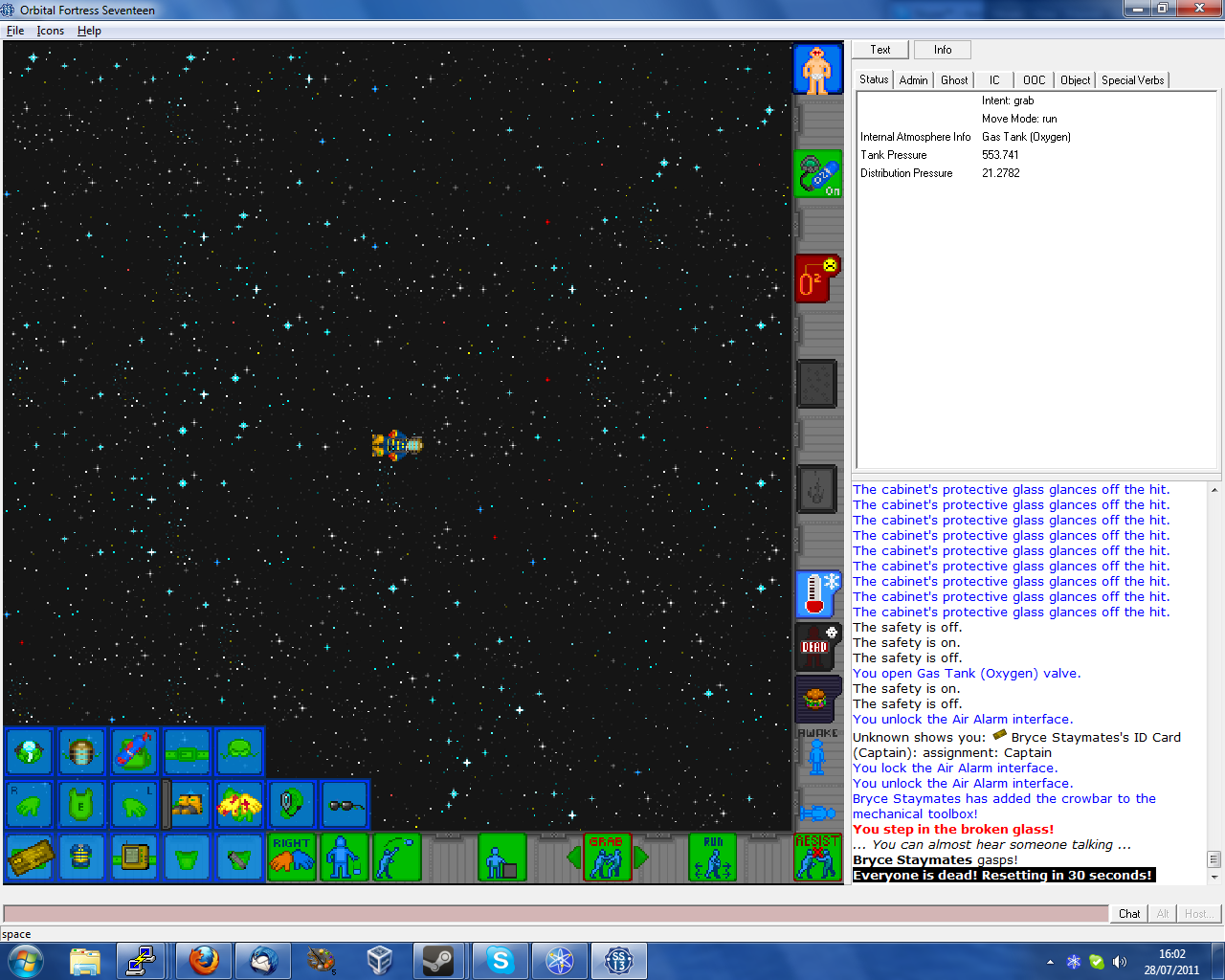Toggle the RUN movement mode button

[x=713, y=857]
